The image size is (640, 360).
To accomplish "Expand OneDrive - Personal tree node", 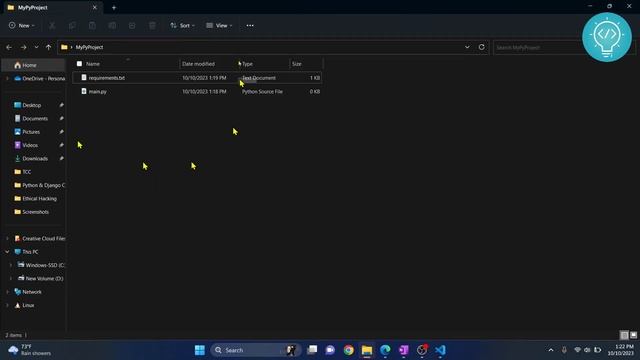I will click(x=7, y=78).
